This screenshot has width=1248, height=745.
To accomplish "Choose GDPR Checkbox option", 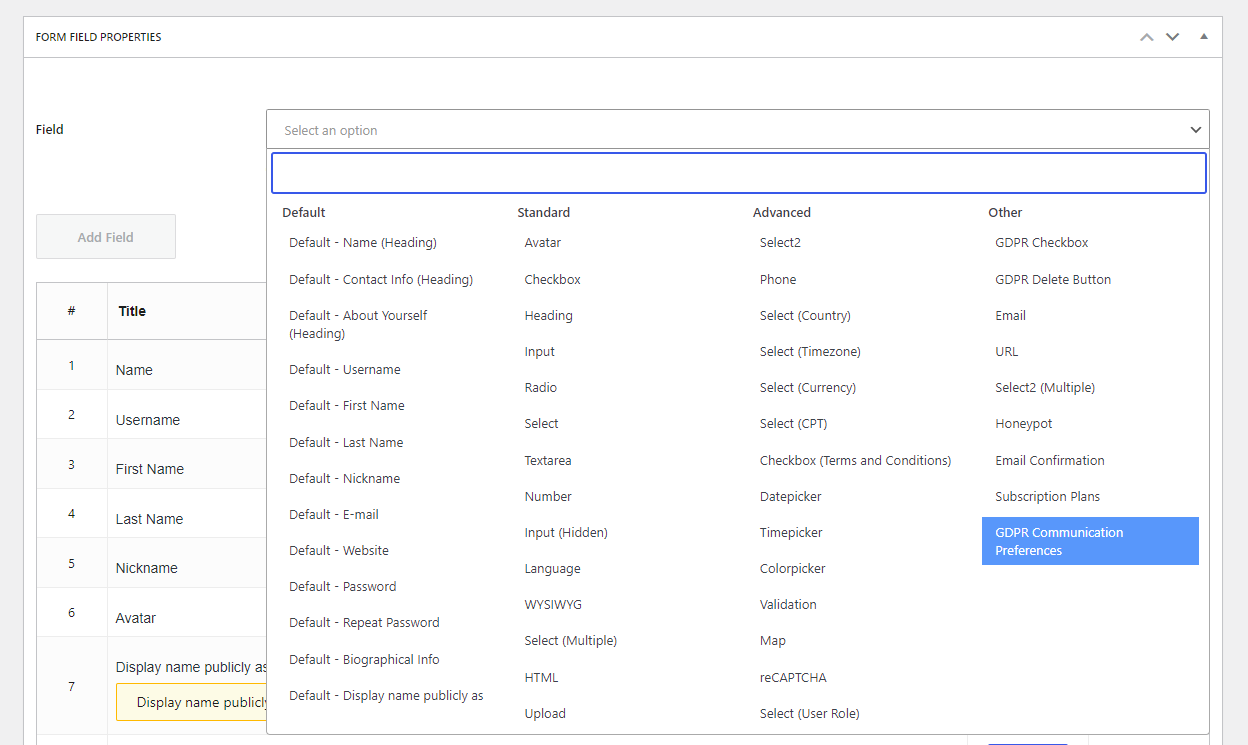I will [x=1042, y=243].
